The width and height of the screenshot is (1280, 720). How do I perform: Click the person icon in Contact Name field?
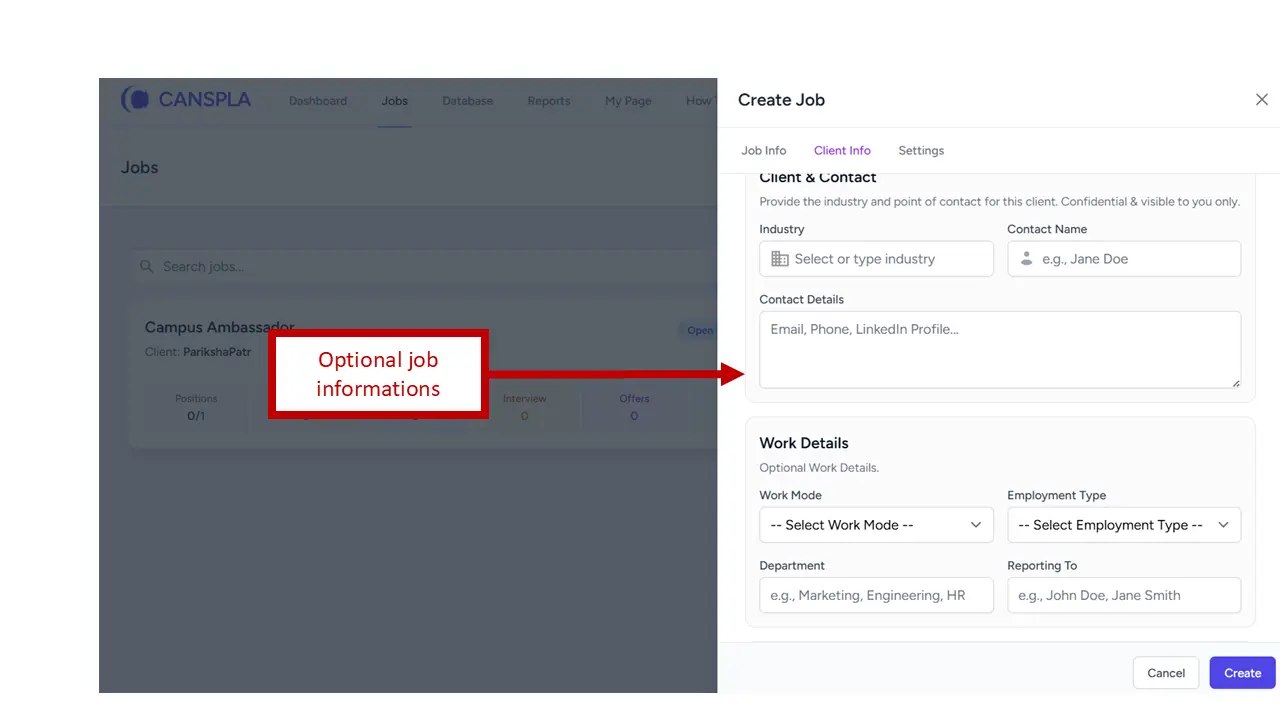1026,259
